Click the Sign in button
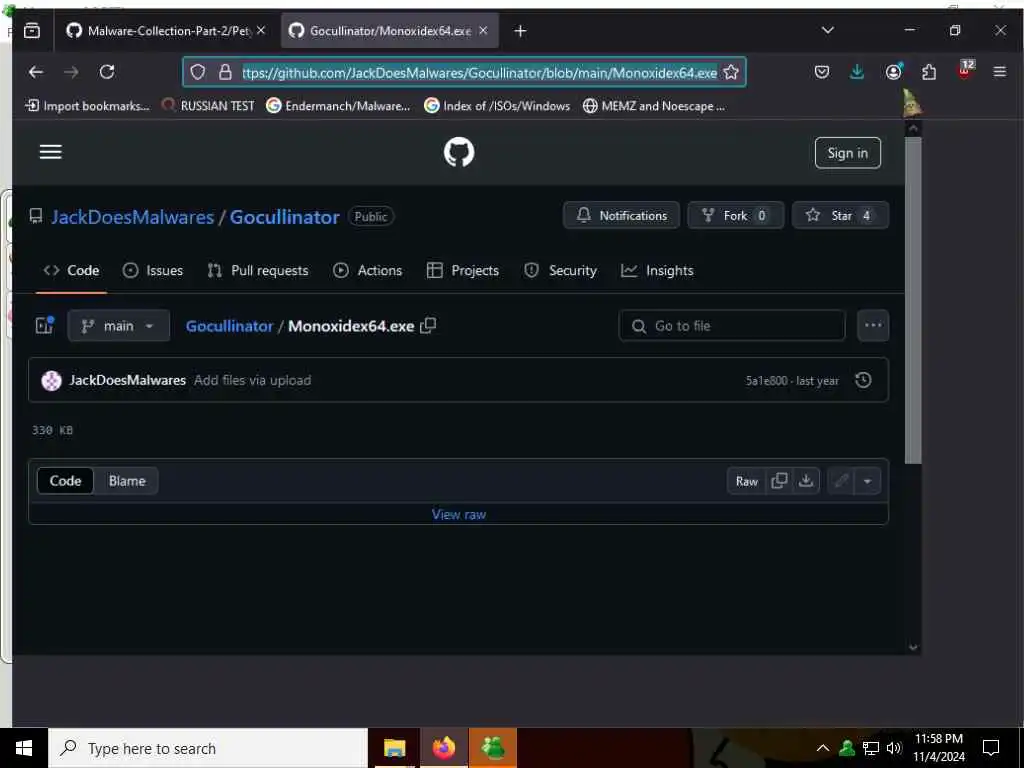Screen dimensions: 1024x768 point(847,153)
